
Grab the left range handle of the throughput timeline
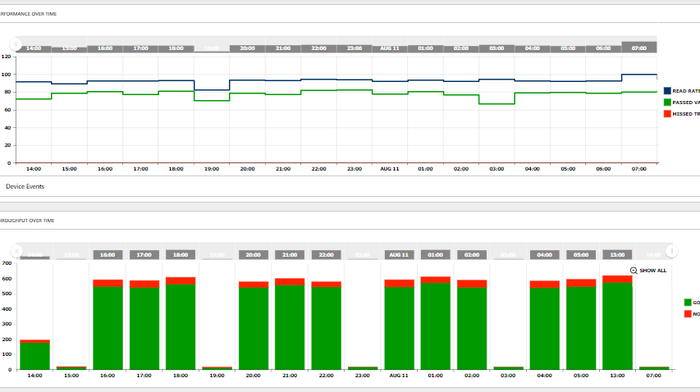[17, 251]
